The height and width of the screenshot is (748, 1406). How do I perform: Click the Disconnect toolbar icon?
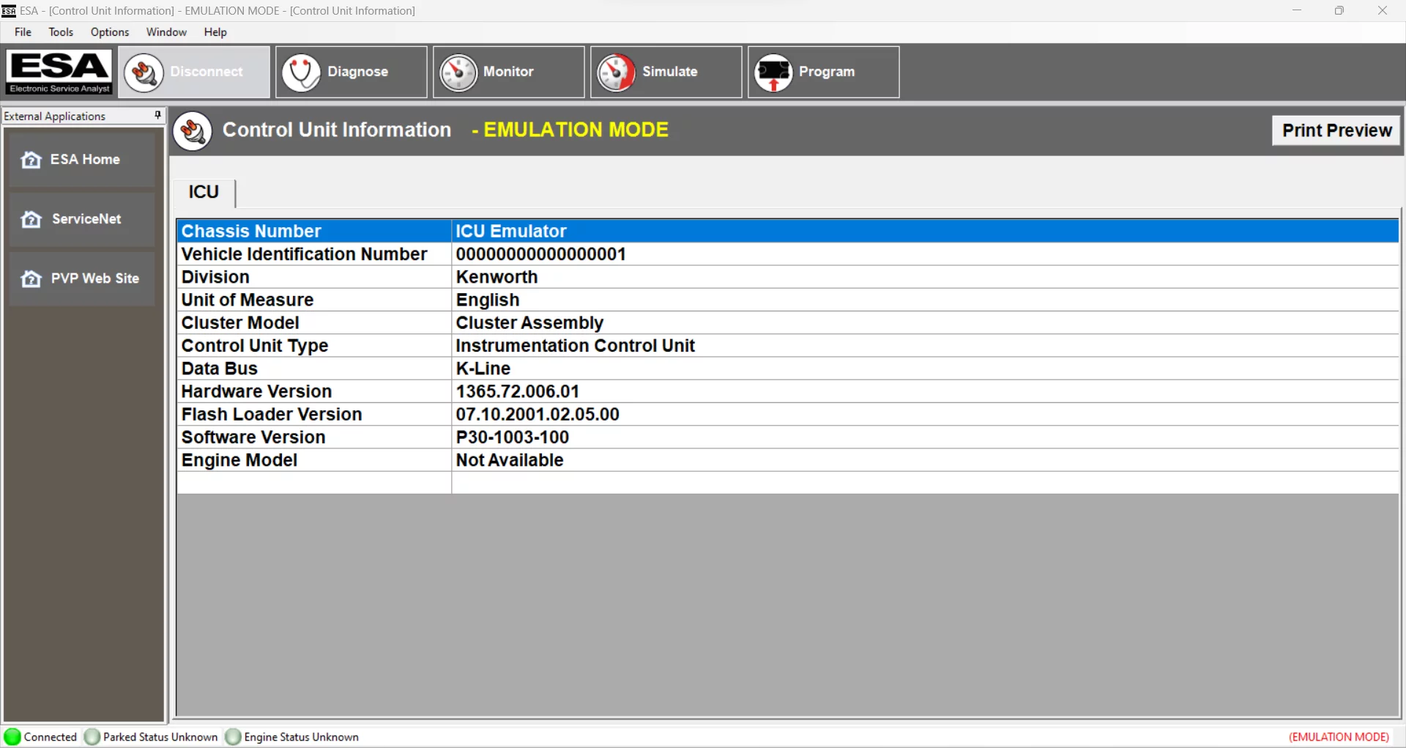[x=143, y=71]
